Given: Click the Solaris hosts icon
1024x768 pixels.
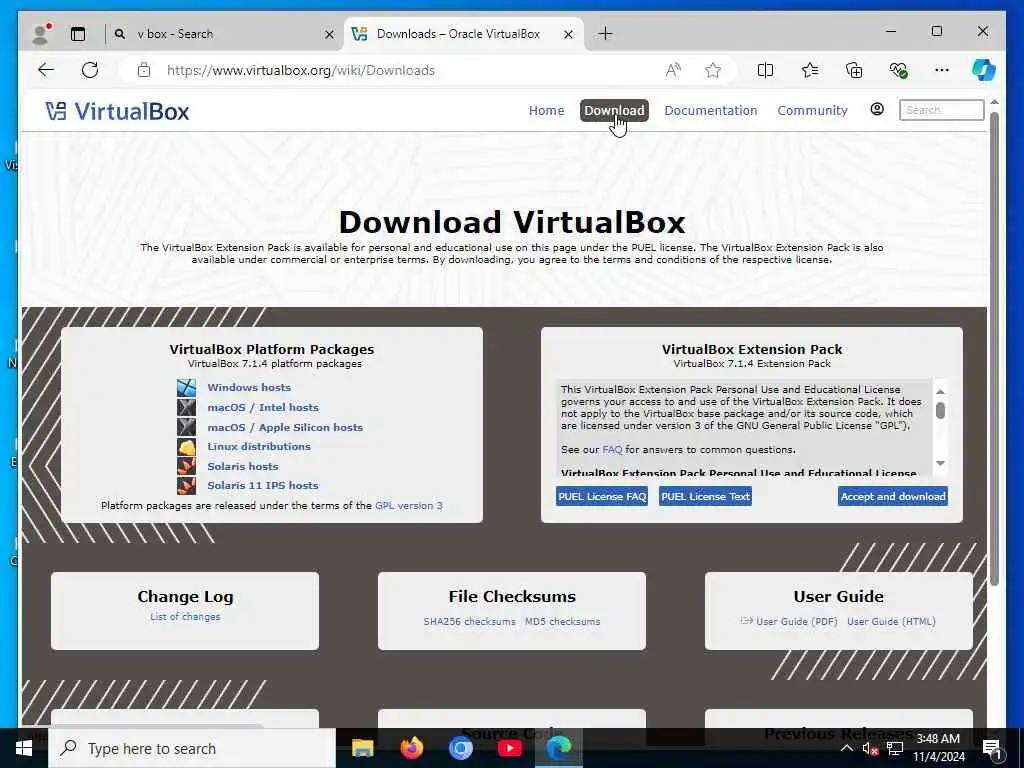Looking at the screenshot, I should (x=186, y=466).
